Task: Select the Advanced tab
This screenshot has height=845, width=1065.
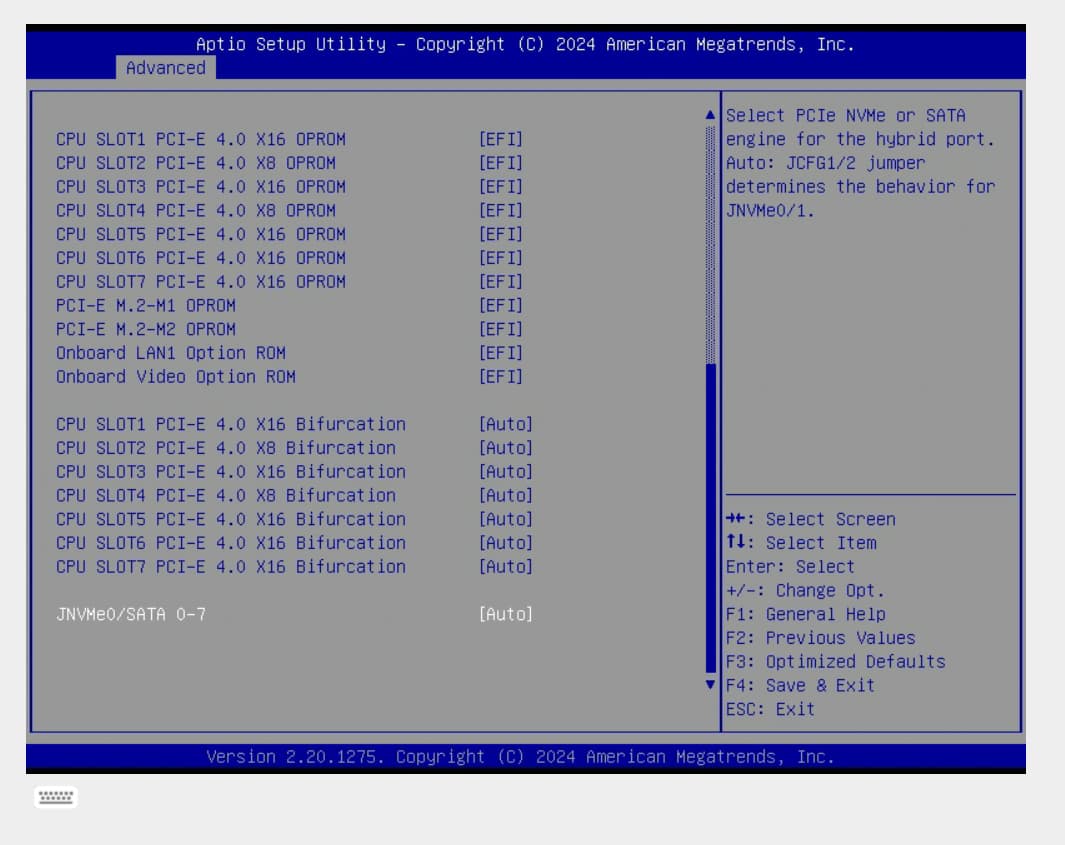Action: click(x=166, y=68)
